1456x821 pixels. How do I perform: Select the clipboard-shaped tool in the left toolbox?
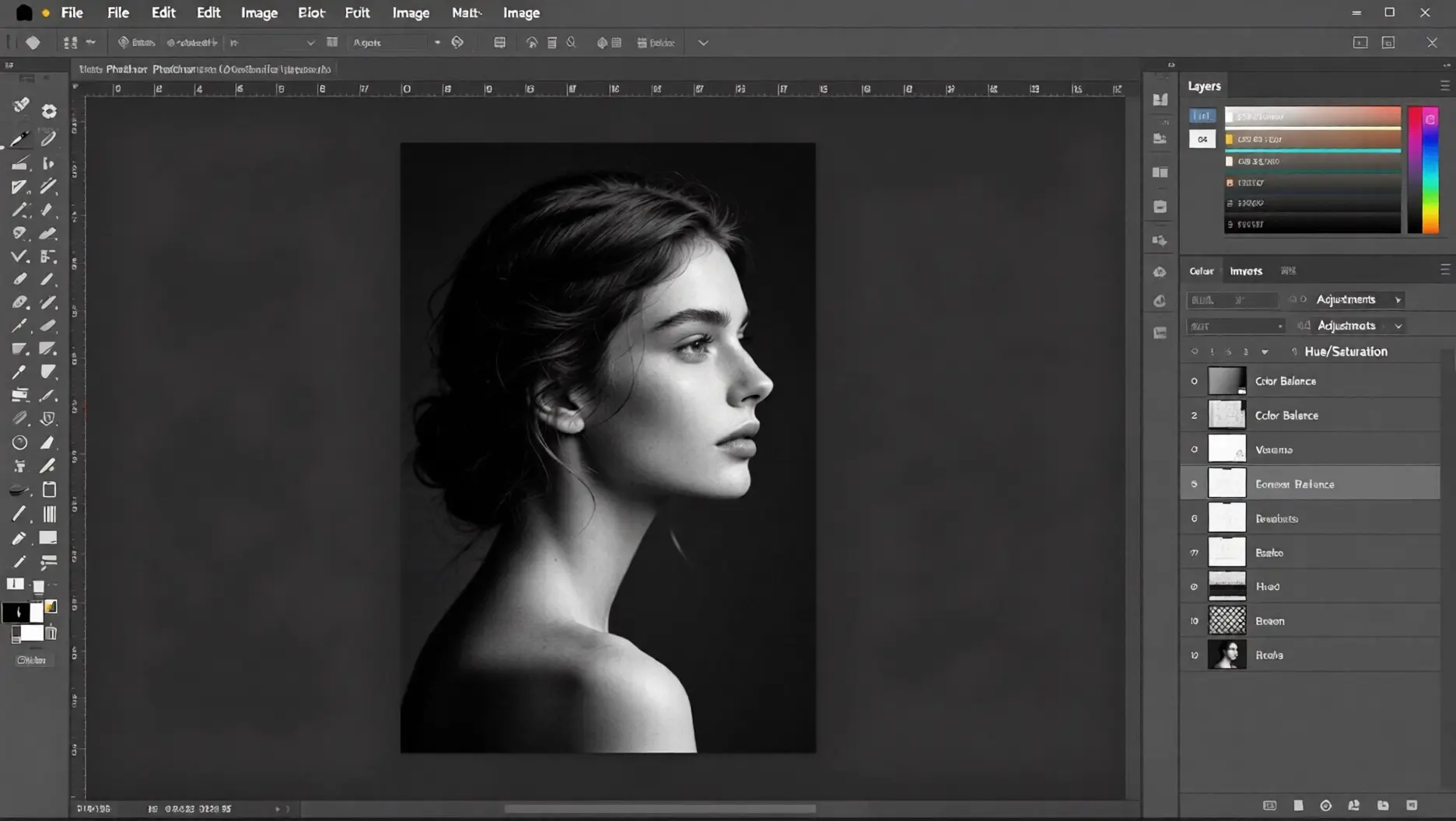click(x=49, y=490)
